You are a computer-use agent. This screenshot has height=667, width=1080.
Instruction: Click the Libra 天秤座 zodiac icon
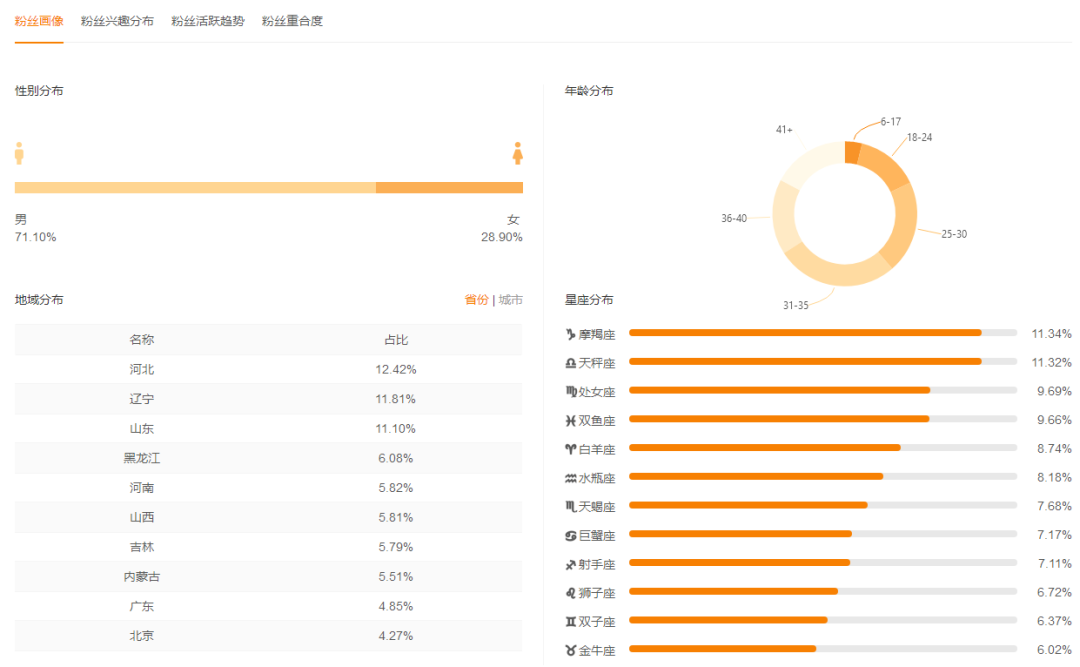[570, 363]
